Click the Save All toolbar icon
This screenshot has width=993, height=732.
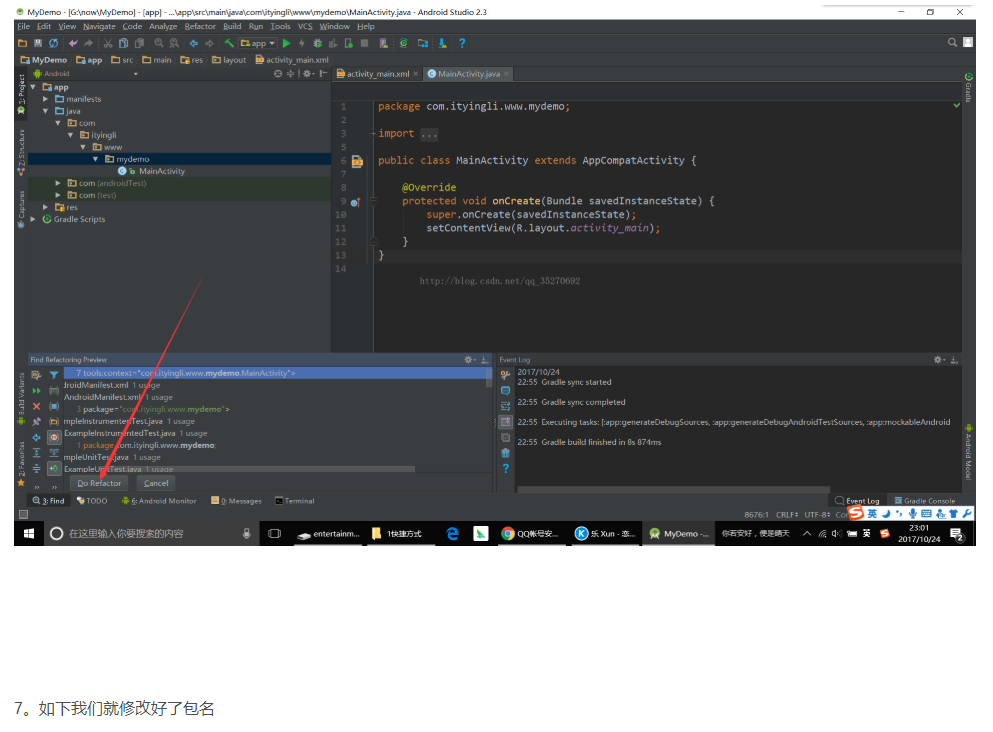click(x=38, y=43)
